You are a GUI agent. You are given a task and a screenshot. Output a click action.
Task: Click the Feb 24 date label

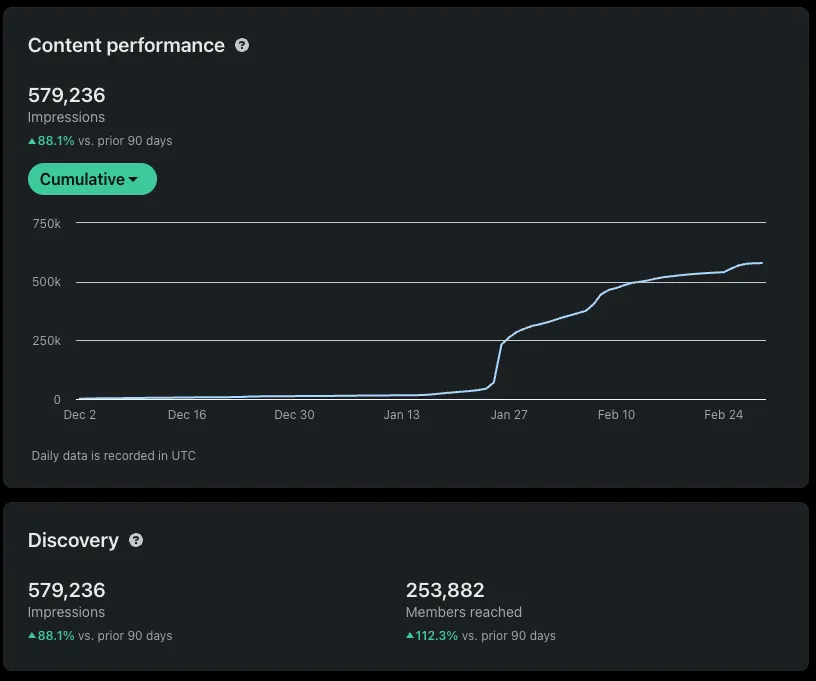click(723, 415)
